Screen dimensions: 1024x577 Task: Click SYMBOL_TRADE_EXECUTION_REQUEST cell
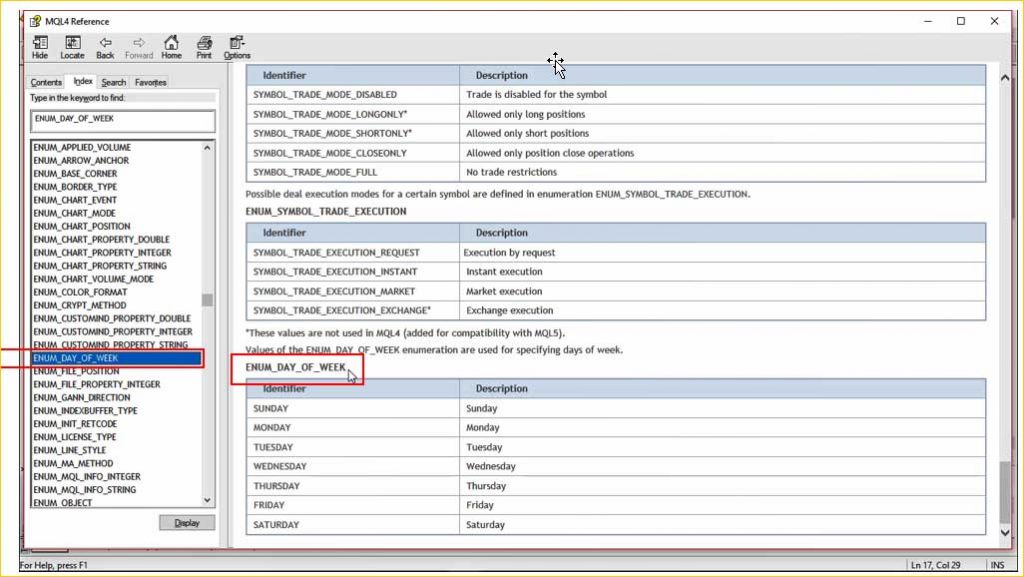(353, 253)
